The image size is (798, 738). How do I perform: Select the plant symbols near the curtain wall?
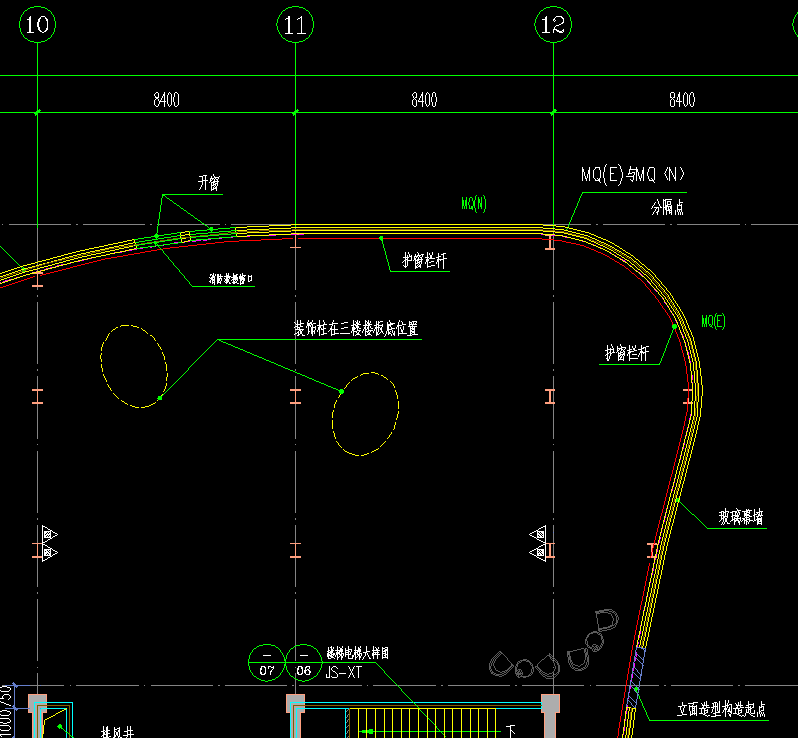point(554,644)
